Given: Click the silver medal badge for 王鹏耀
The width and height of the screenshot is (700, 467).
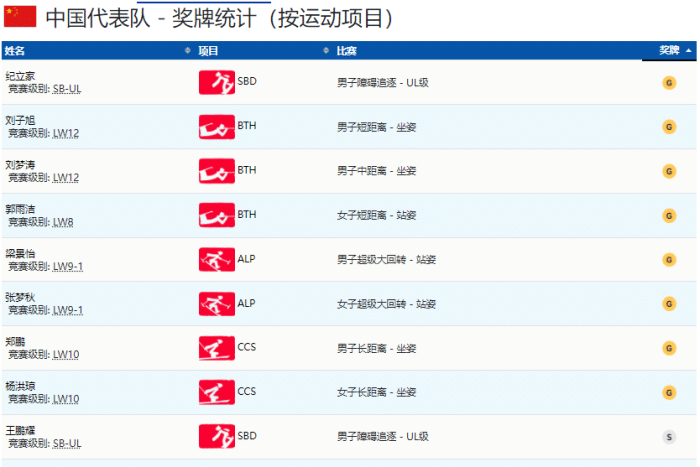Looking at the screenshot, I should click(x=669, y=436).
